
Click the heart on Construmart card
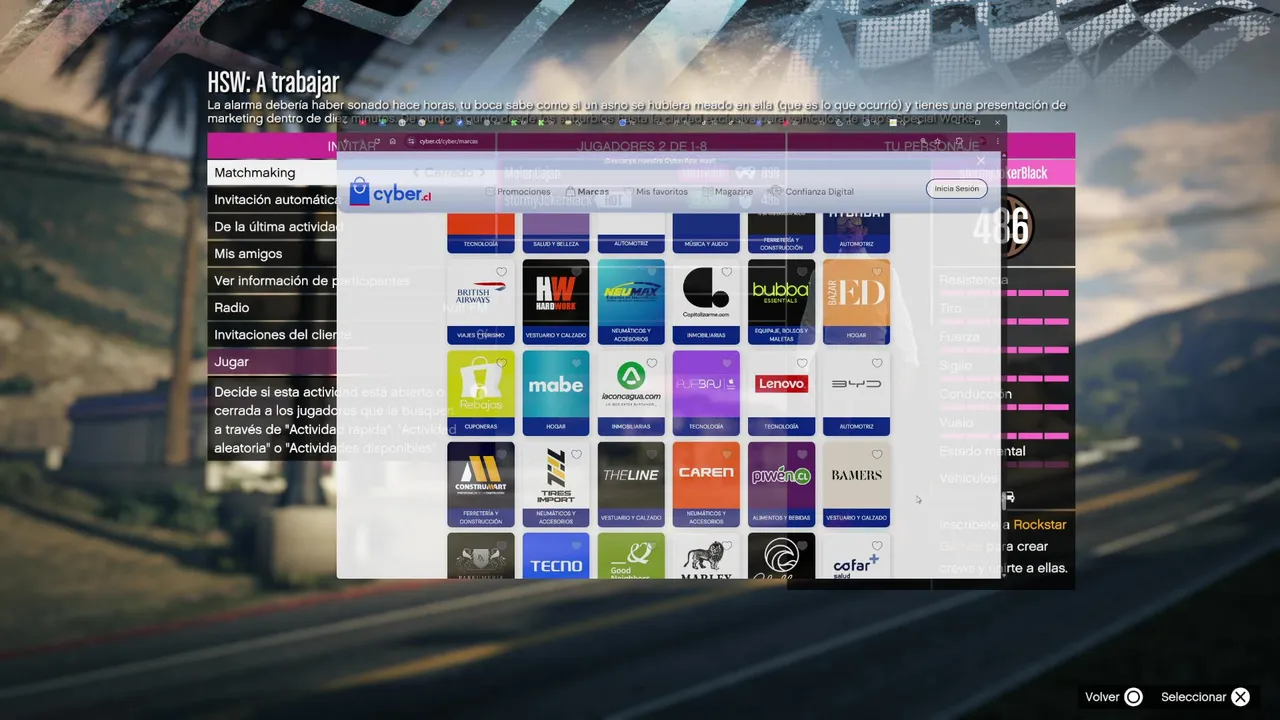502,455
